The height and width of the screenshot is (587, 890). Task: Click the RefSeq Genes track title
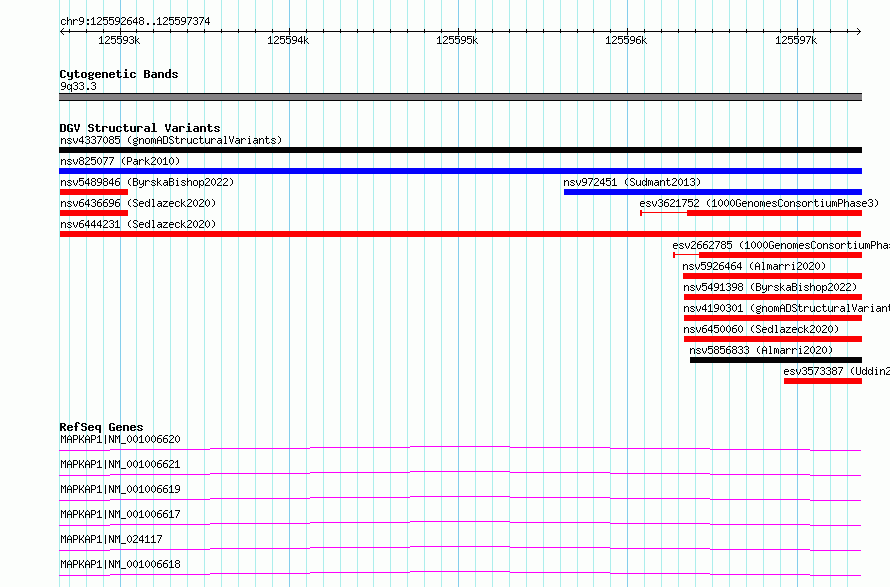(x=101, y=427)
